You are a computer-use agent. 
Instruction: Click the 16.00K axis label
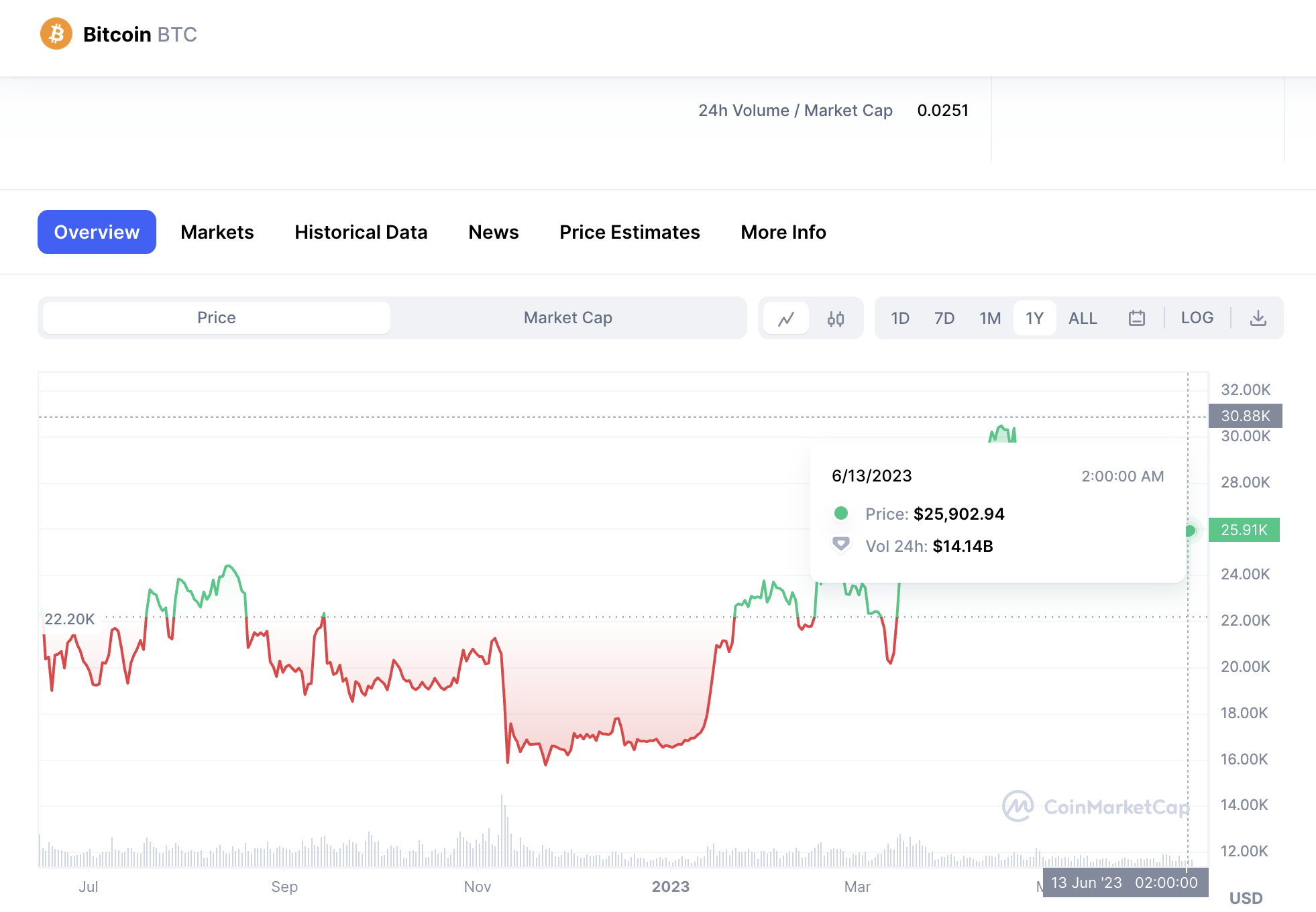pyautogui.click(x=1244, y=759)
